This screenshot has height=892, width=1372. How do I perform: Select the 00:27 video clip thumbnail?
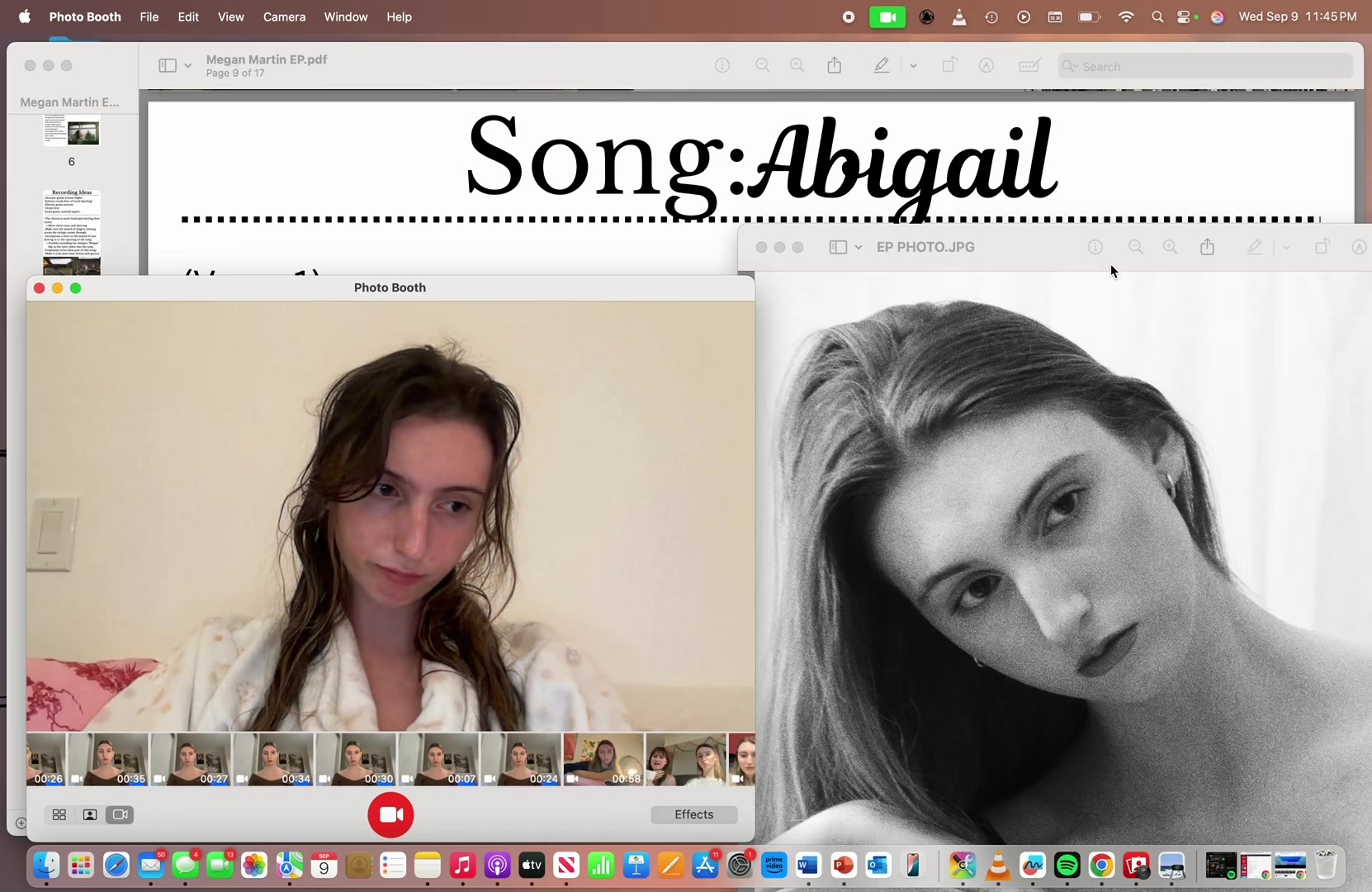point(191,759)
